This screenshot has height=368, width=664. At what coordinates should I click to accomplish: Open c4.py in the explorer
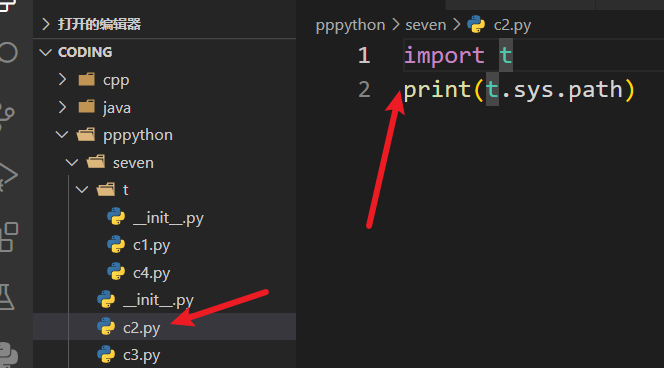coord(152,273)
